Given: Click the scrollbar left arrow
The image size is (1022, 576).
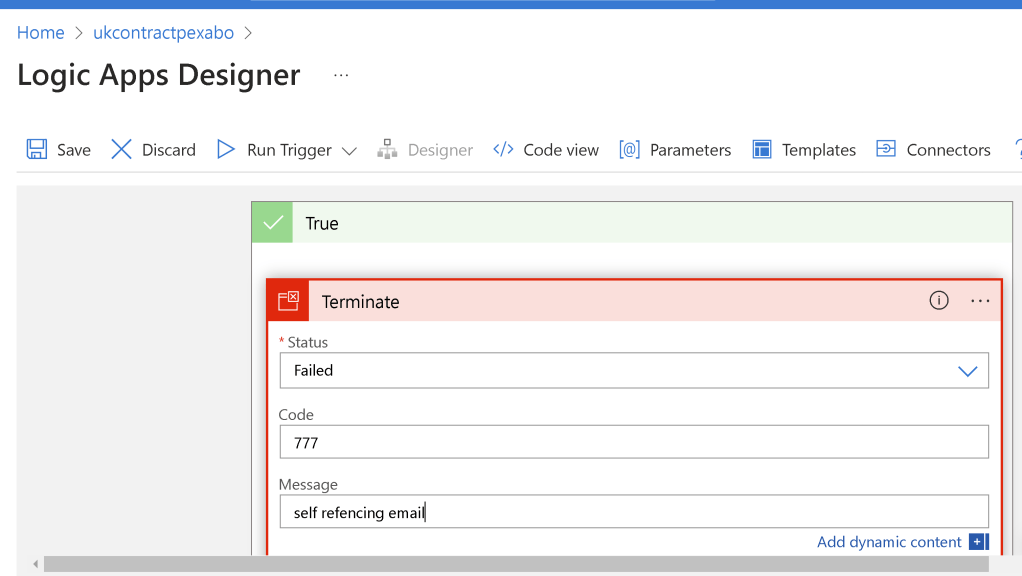Looking at the screenshot, I should click(35, 564).
